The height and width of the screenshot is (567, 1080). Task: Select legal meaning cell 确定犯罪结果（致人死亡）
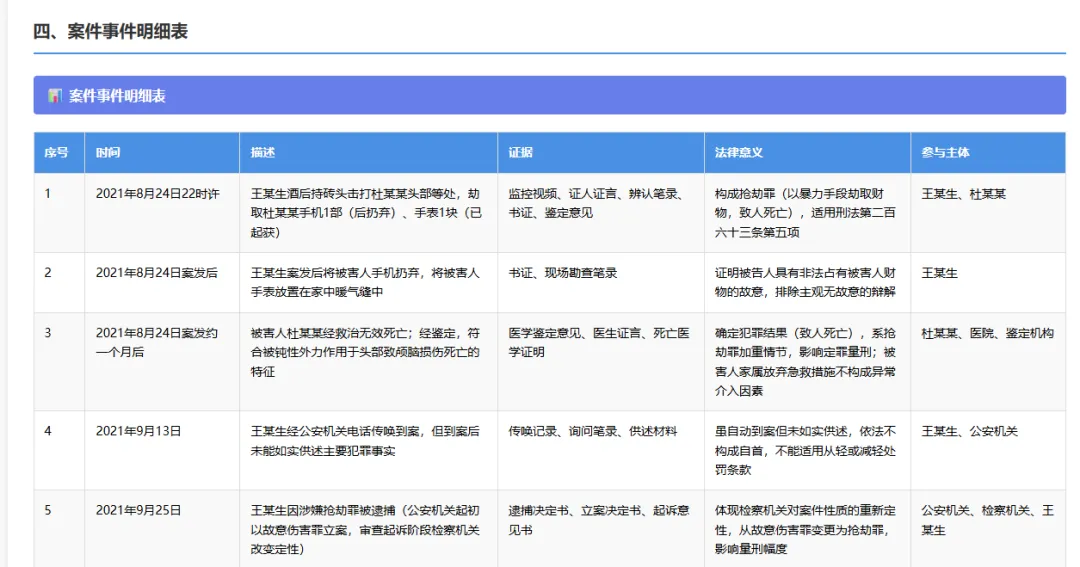805,362
